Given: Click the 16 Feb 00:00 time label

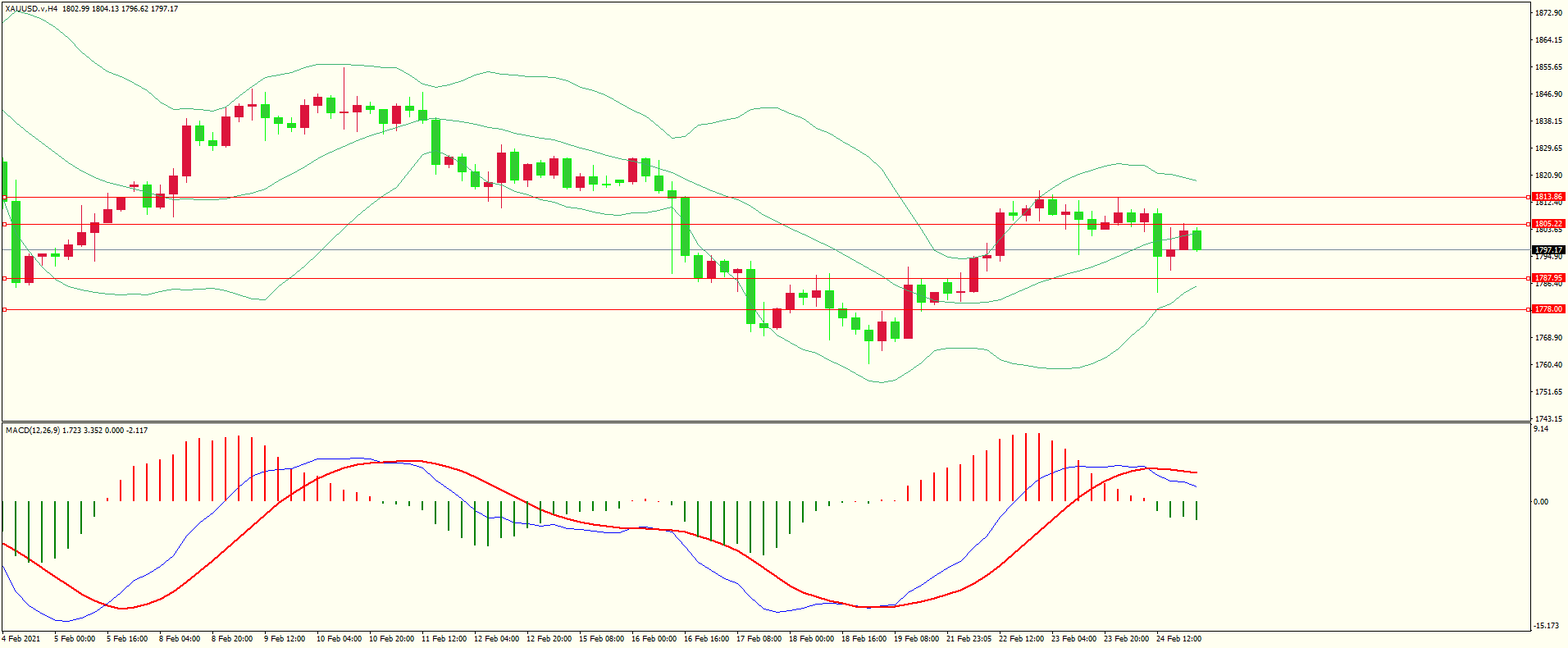Looking at the screenshot, I should coord(654,639).
